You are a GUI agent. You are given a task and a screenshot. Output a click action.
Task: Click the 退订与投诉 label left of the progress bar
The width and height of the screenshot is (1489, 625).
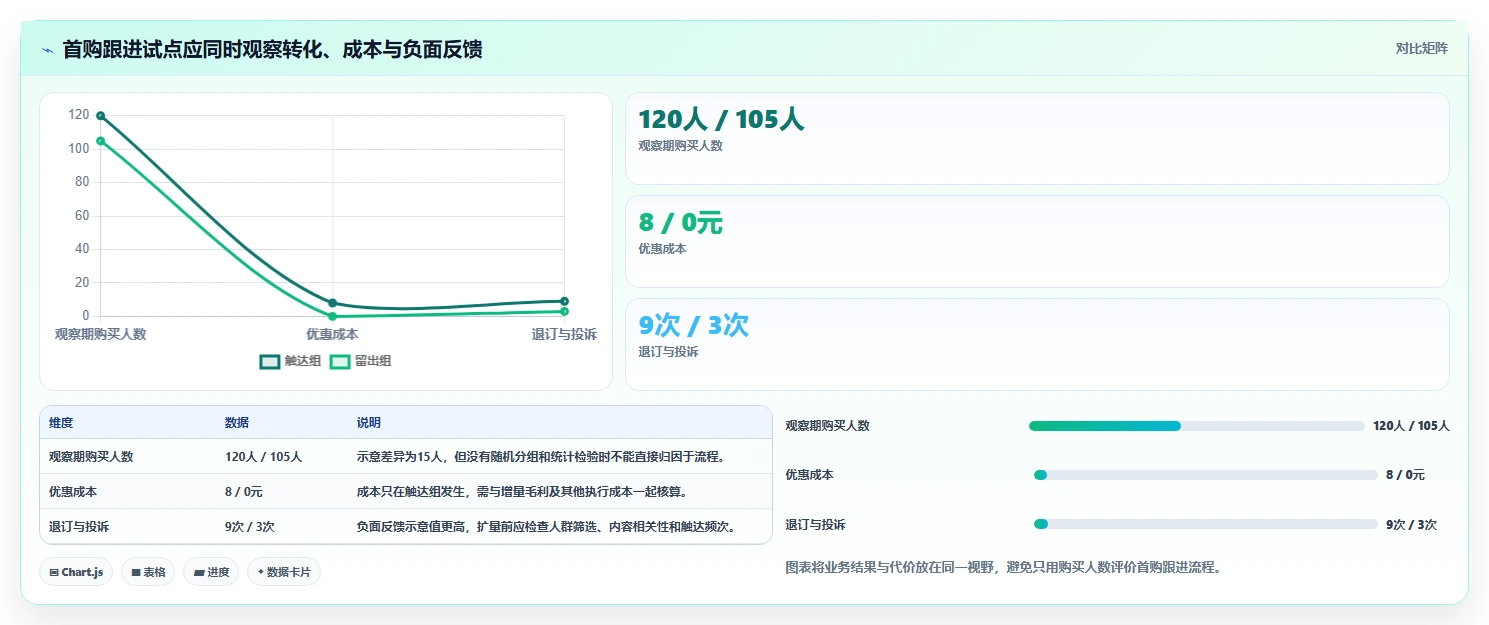click(816, 525)
